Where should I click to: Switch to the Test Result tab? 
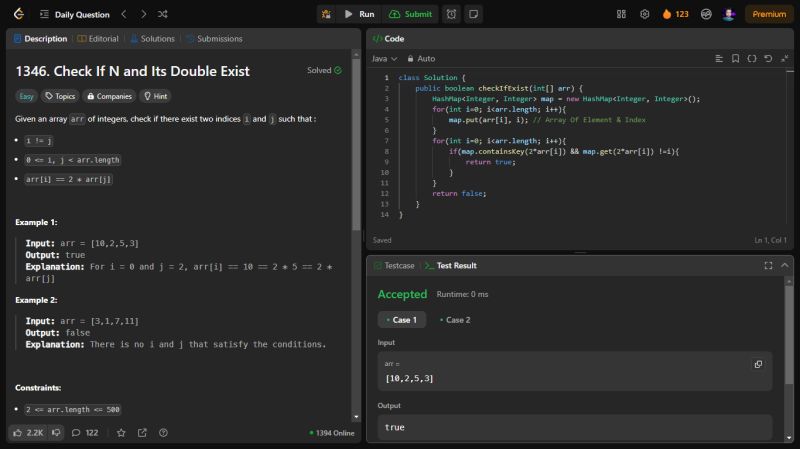451,266
